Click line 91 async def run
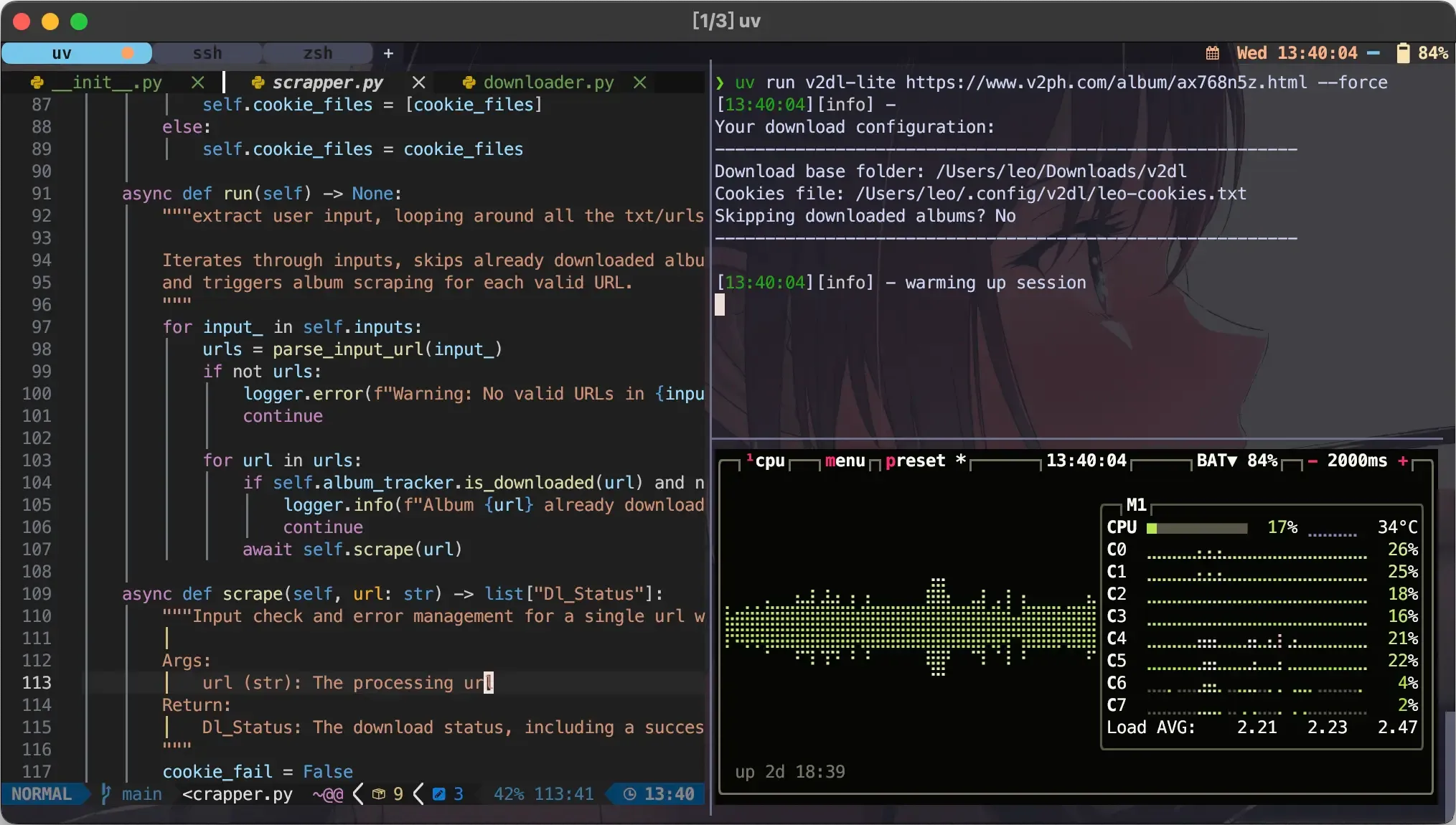The width and height of the screenshot is (1456, 825). pos(261,194)
